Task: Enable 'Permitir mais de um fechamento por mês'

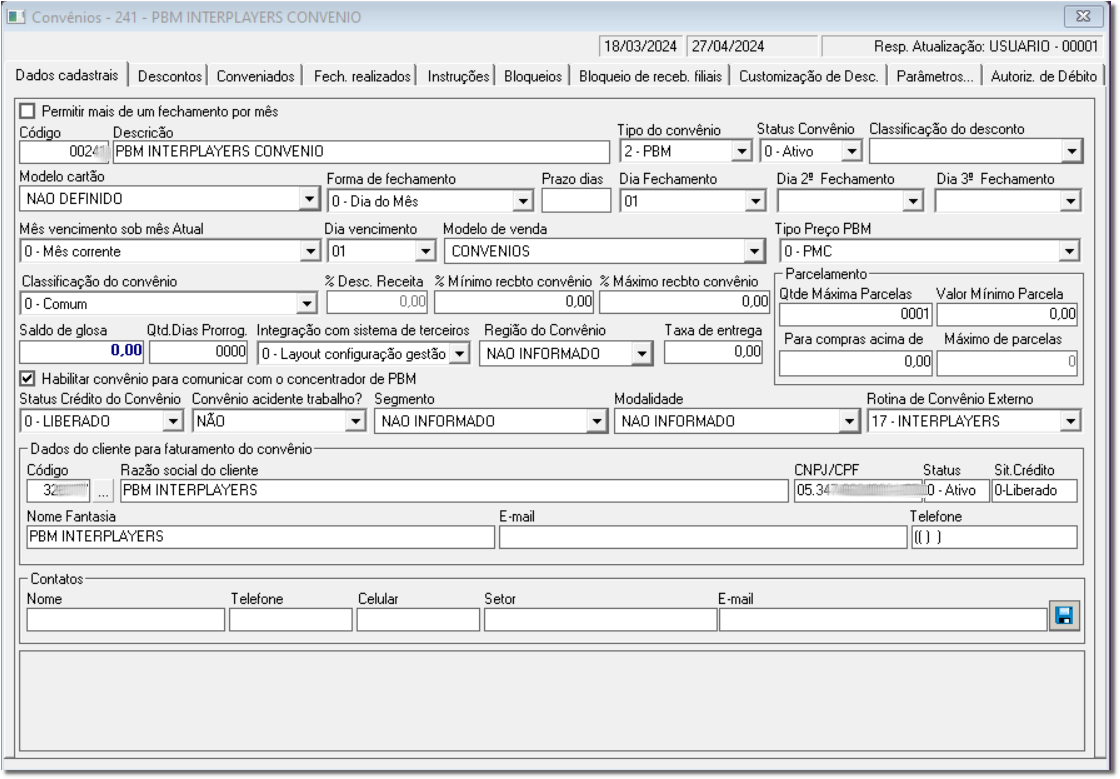Action: pos(27,111)
